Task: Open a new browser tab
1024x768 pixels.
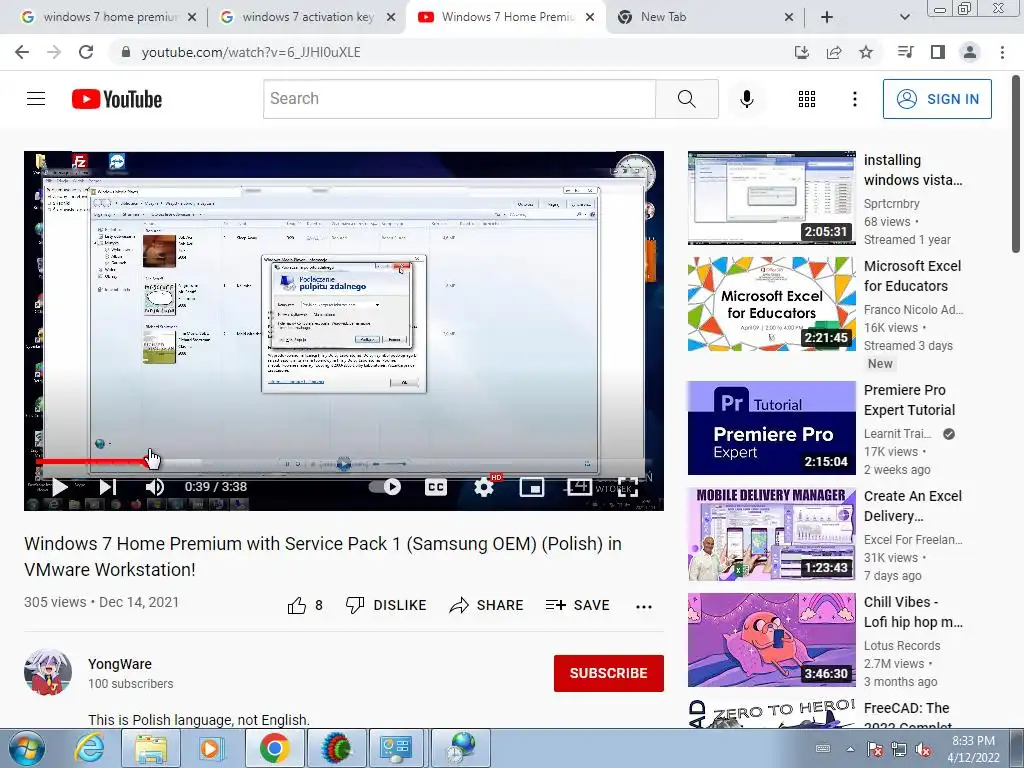Action: pyautogui.click(x=827, y=17)
